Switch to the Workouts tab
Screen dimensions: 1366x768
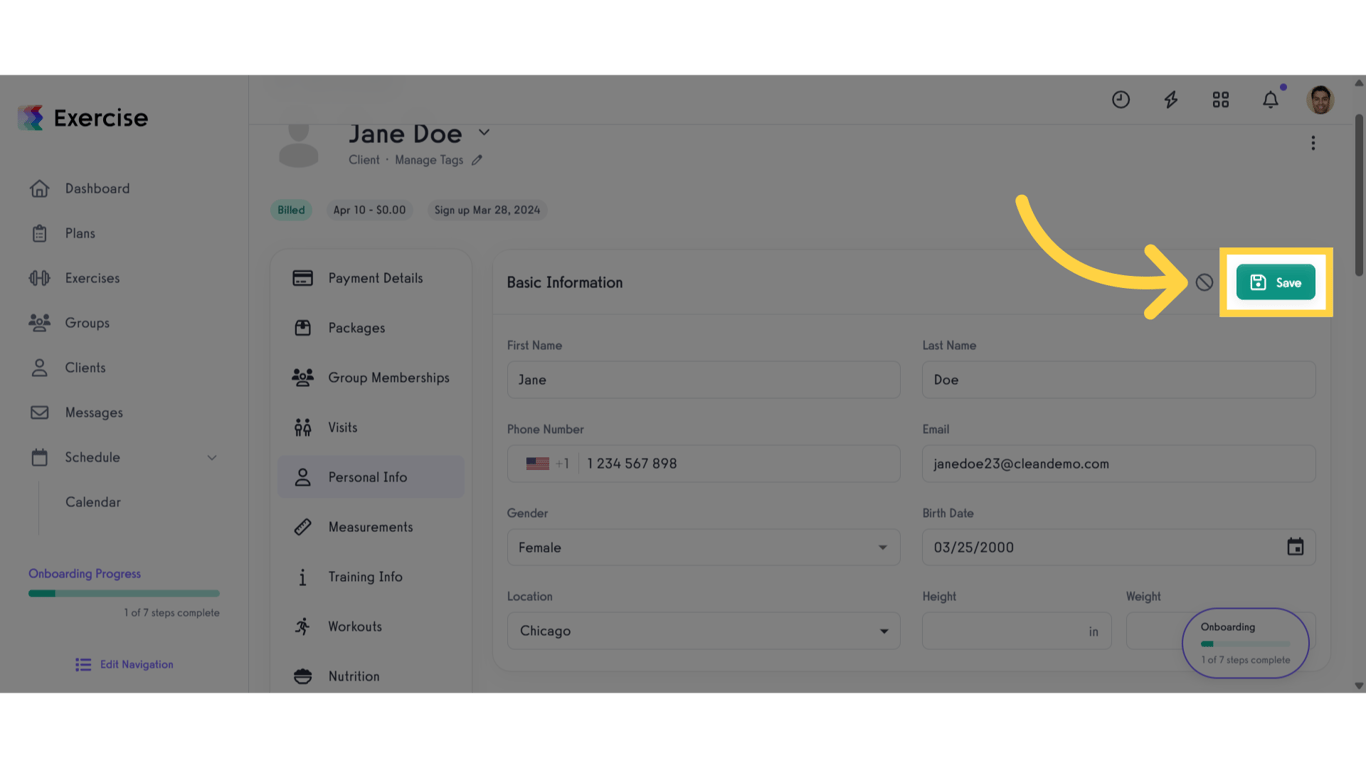pyautogui.click(x=371, y=627)
